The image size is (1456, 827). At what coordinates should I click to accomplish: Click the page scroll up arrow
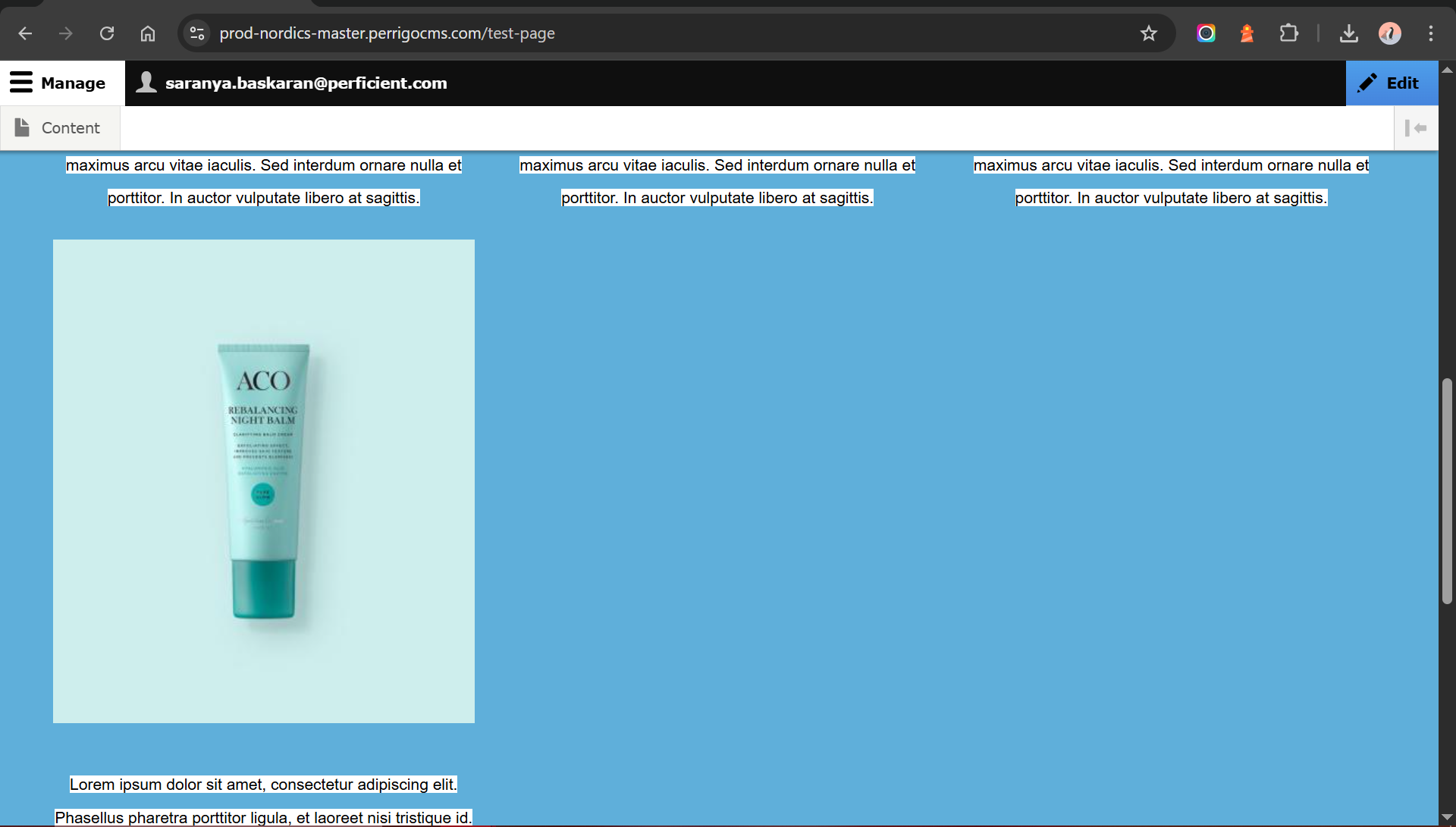pyautogui.click(x=1447, y=70)
